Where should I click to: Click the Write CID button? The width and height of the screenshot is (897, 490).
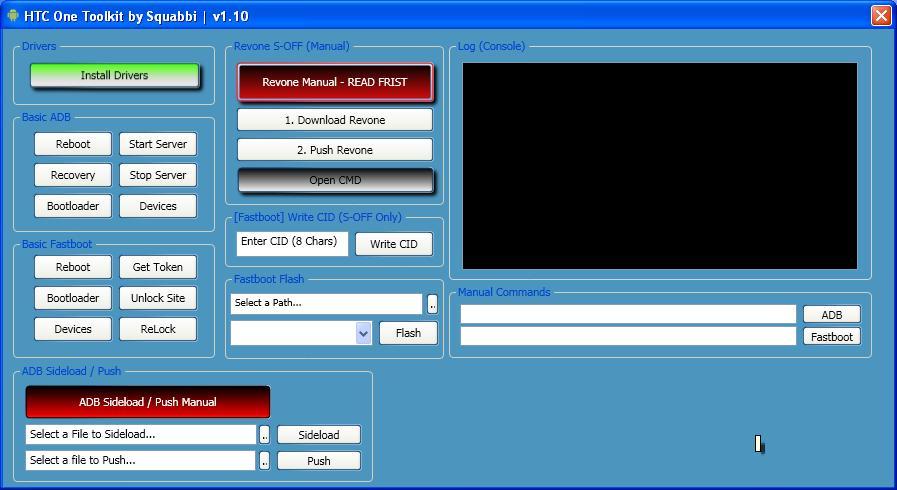tap(394, 244)
